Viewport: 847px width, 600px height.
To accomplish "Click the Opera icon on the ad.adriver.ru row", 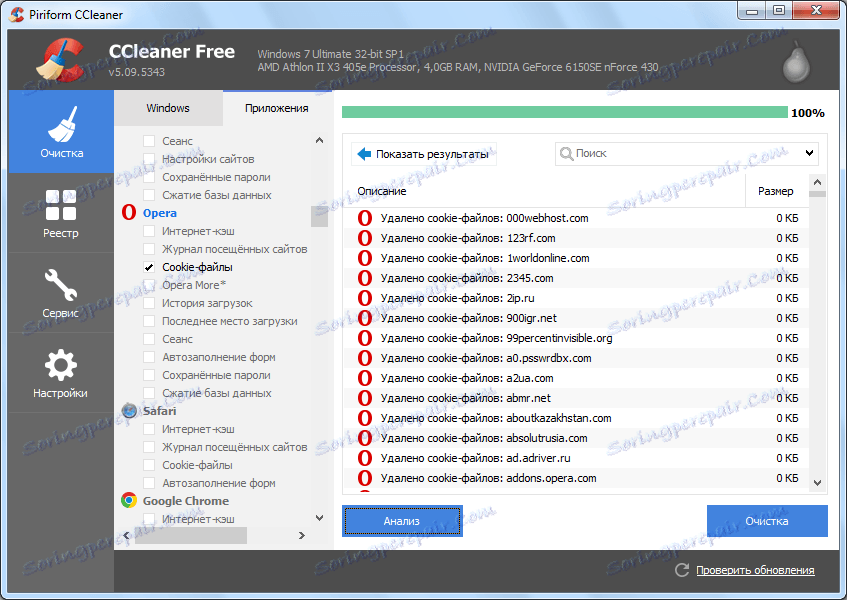I will pyautogui.click(x=365, y=458).
